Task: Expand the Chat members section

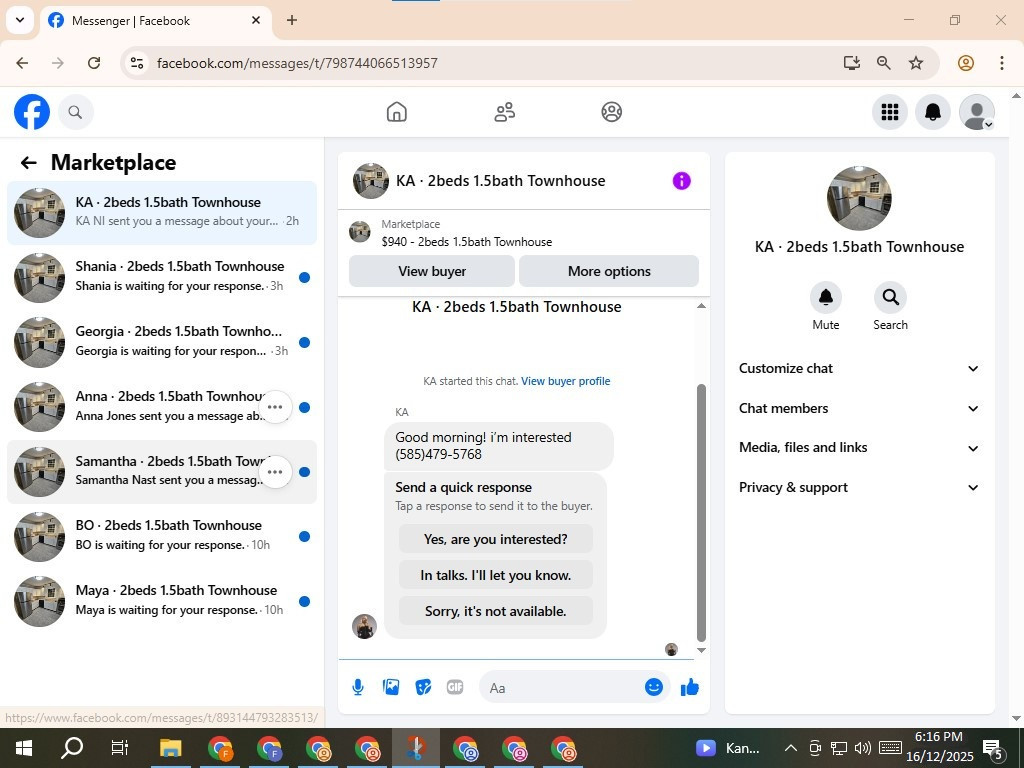Action: point(859,408)
